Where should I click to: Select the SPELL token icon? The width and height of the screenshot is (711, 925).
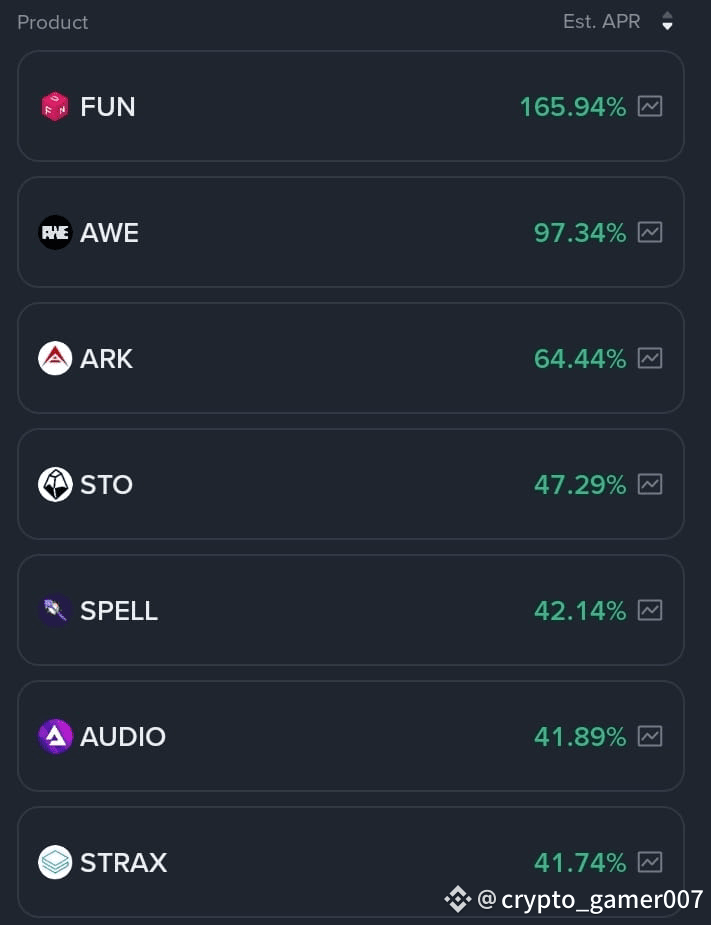(55, 610)
